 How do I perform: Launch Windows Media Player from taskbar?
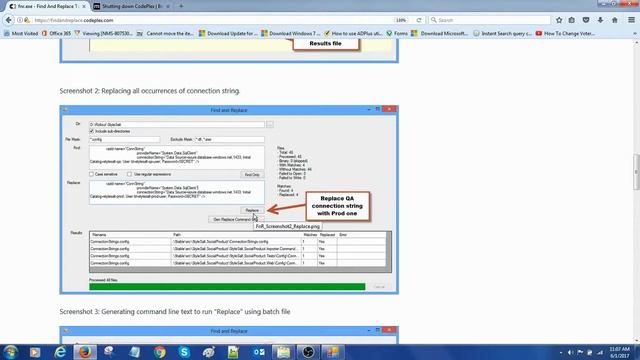(35, 352)
